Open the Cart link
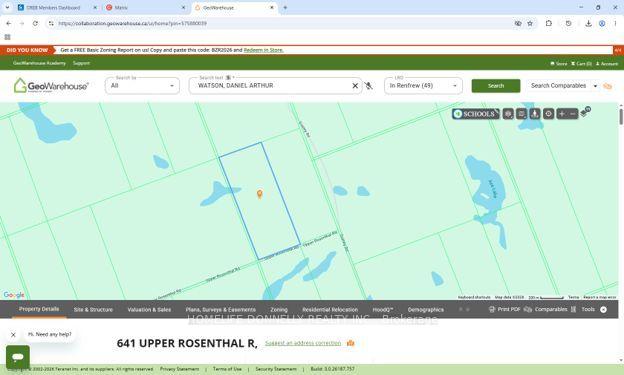 pos(581,64)
